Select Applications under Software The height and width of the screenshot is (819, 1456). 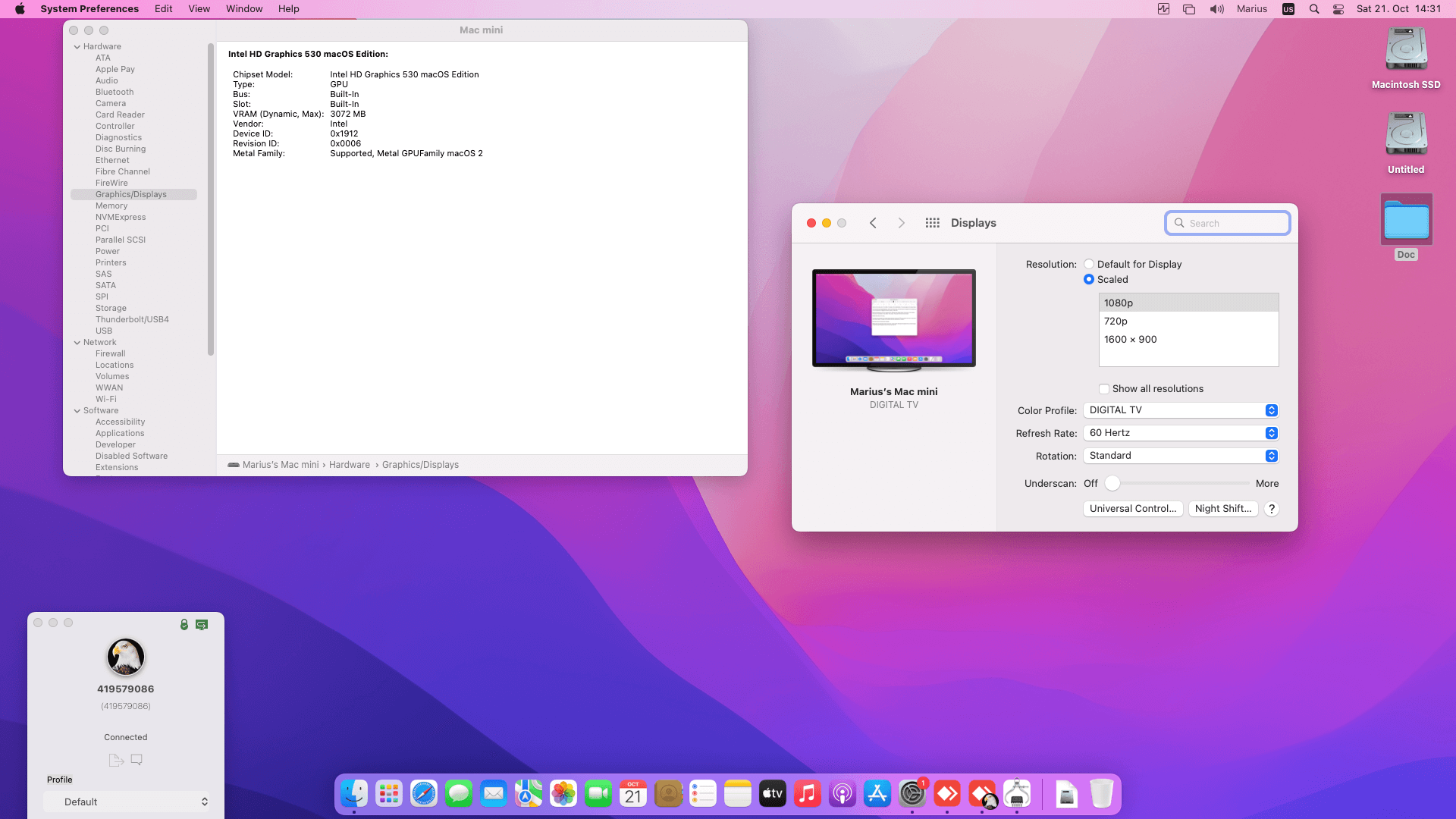[x=120, y=433]
